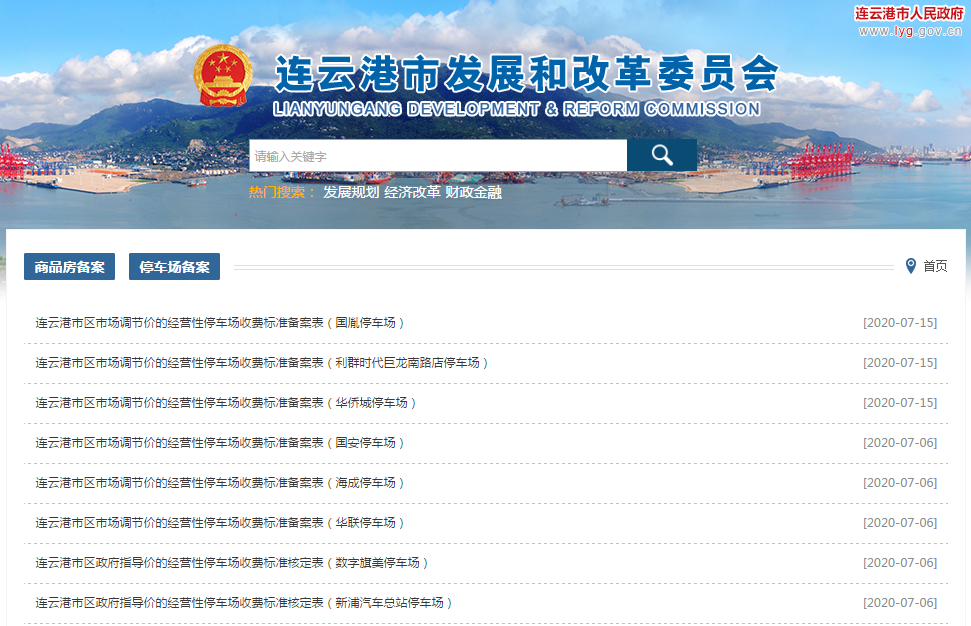Search hot keyword 经济改革
971x626 pixels.
(x=412, y=193)
